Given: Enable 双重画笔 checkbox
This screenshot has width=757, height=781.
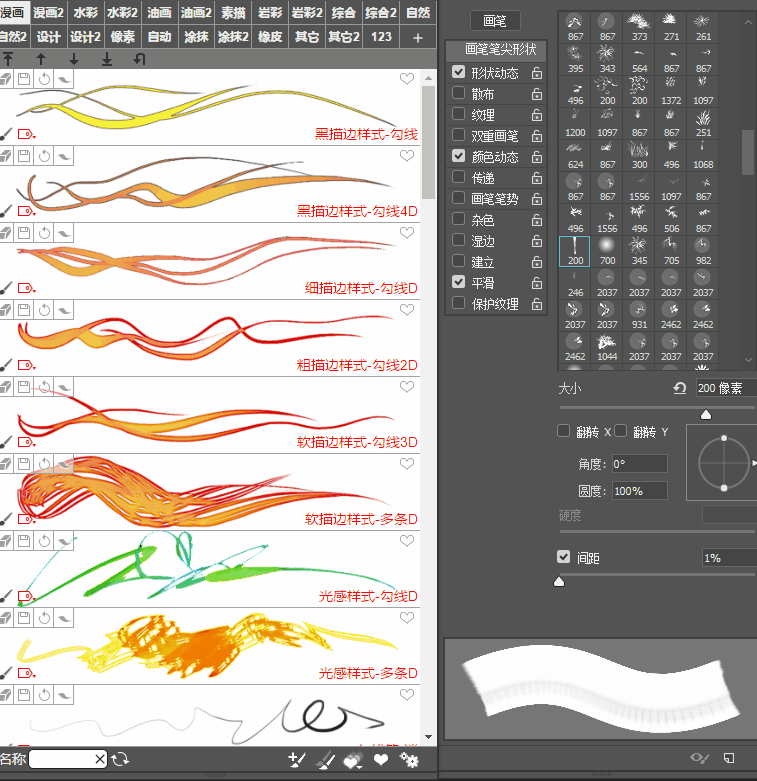Looking at the screenshot, I should pos(458,135).
